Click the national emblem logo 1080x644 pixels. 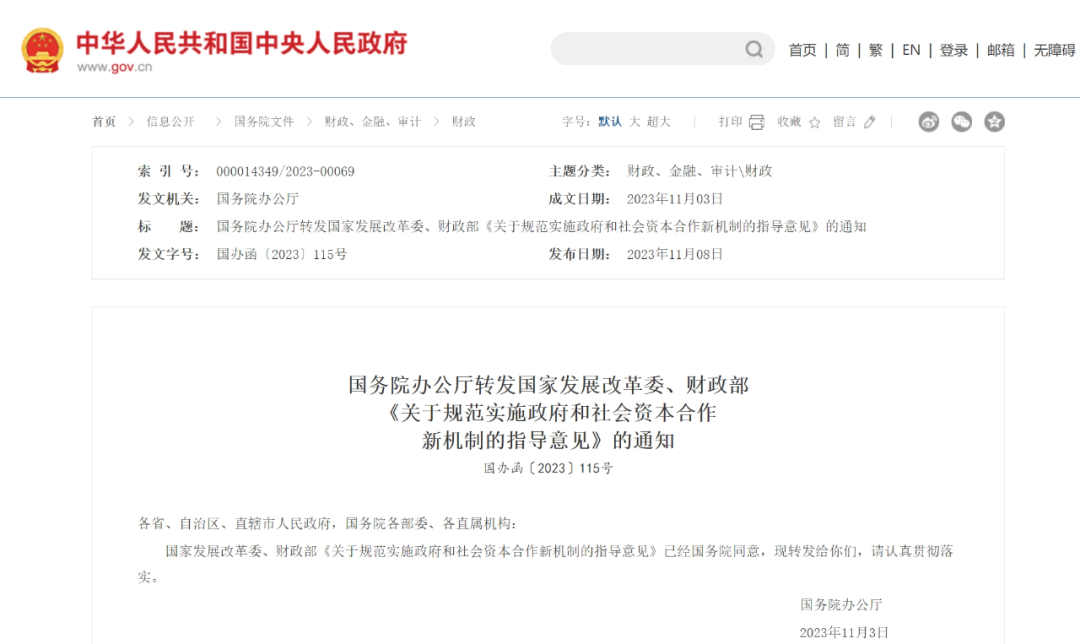[x=43, y=50]
